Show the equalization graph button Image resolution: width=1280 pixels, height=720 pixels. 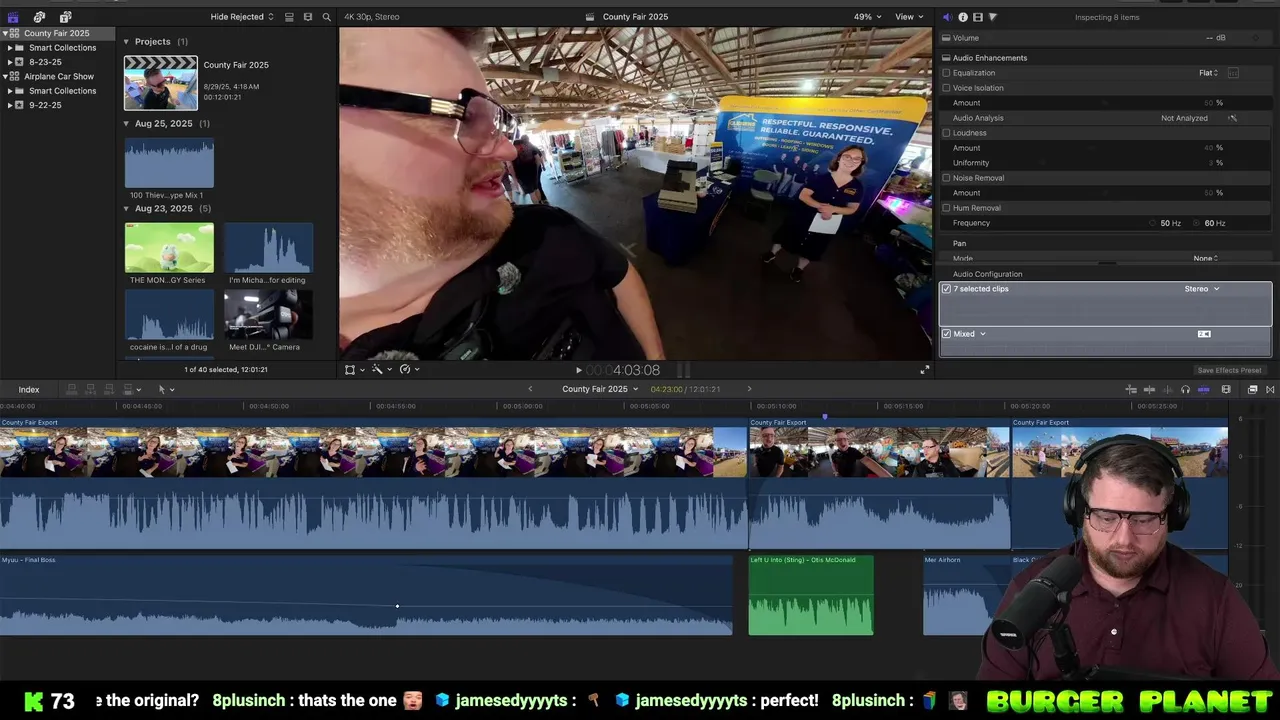1233,73
